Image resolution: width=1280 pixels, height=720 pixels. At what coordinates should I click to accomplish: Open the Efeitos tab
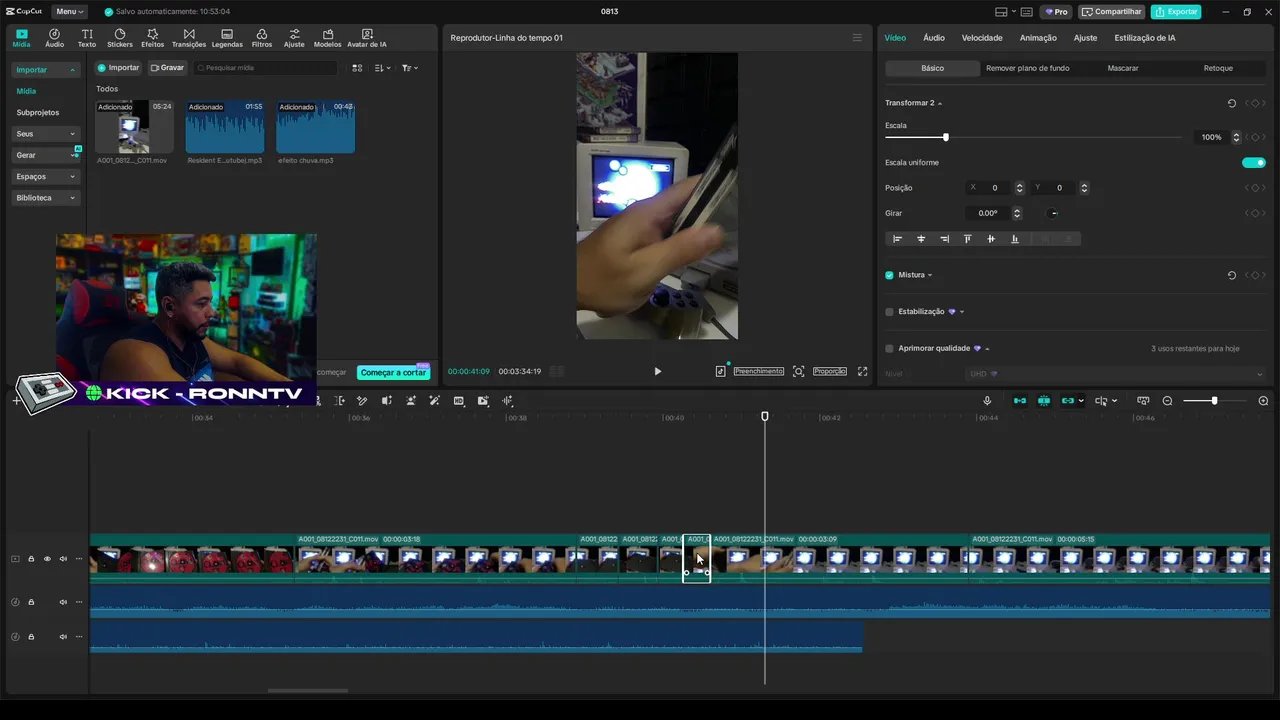(152, 38)
